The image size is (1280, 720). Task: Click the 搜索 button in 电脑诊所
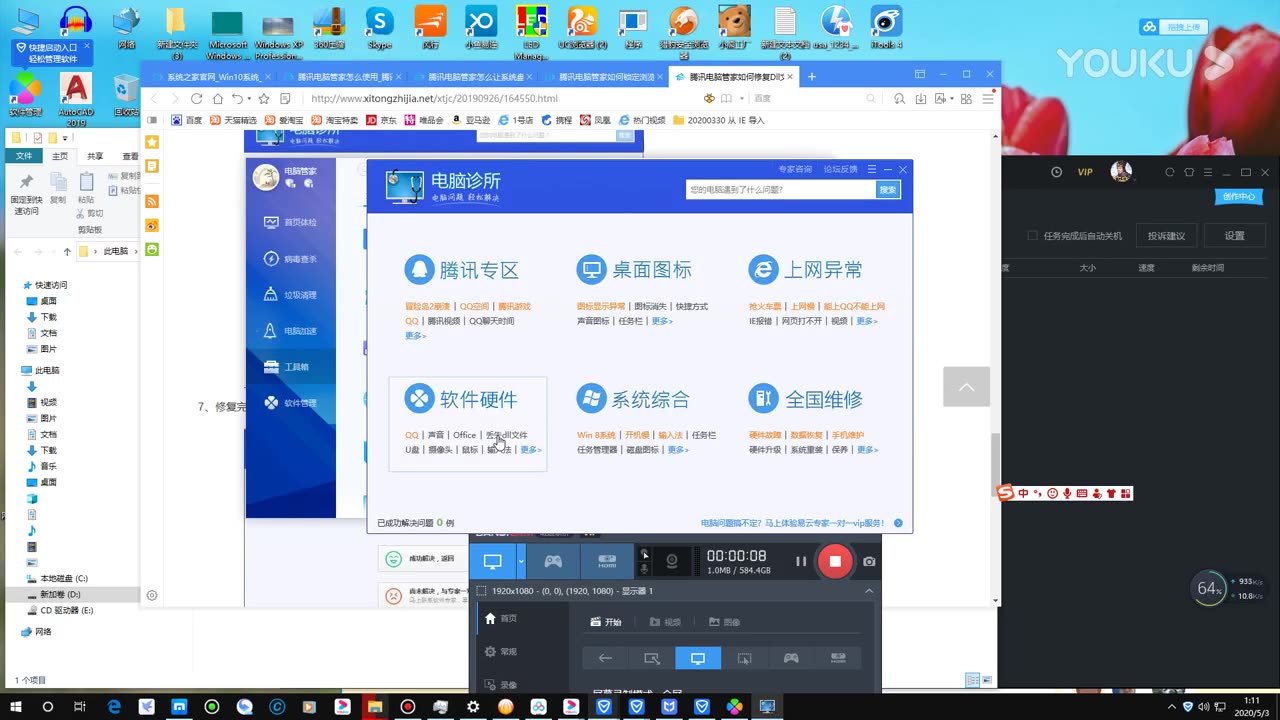pos(886,189)
